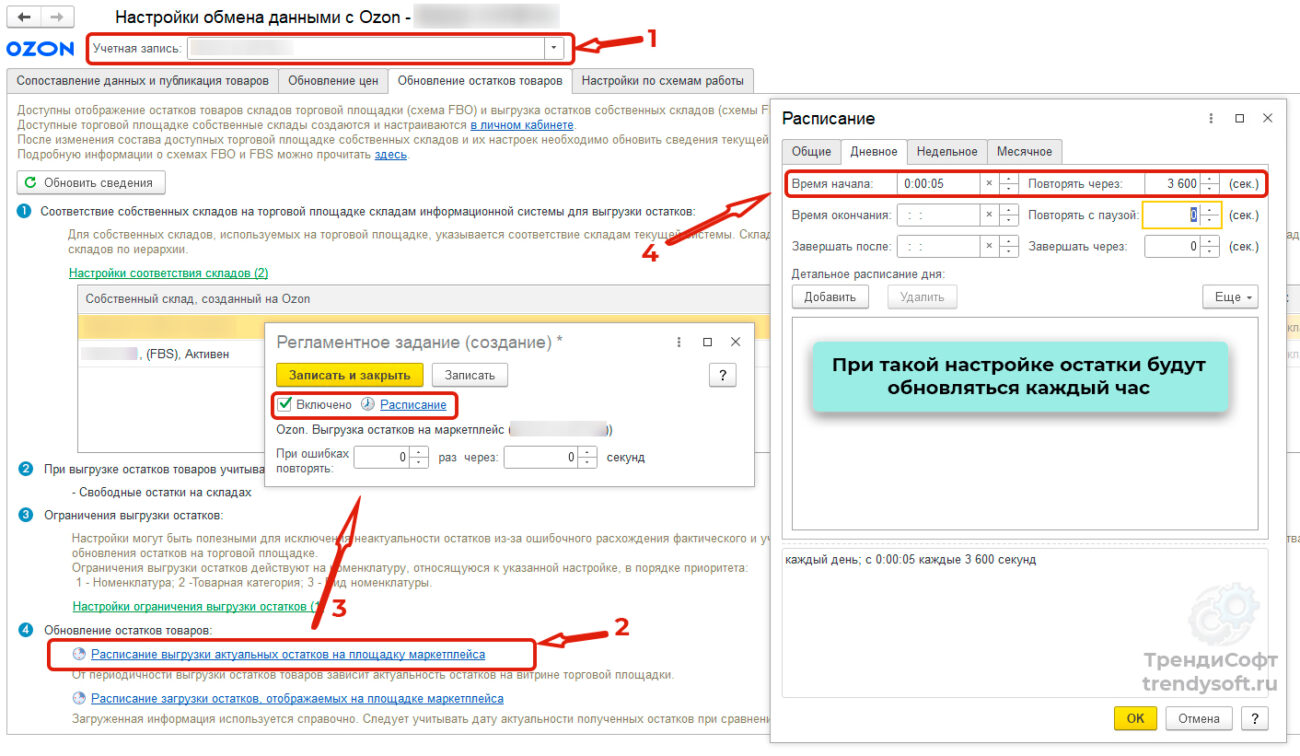Click the stepper of the 'раз' retry field
Image resolution: width=1300 pixels, height=756 pixels.
419,457
